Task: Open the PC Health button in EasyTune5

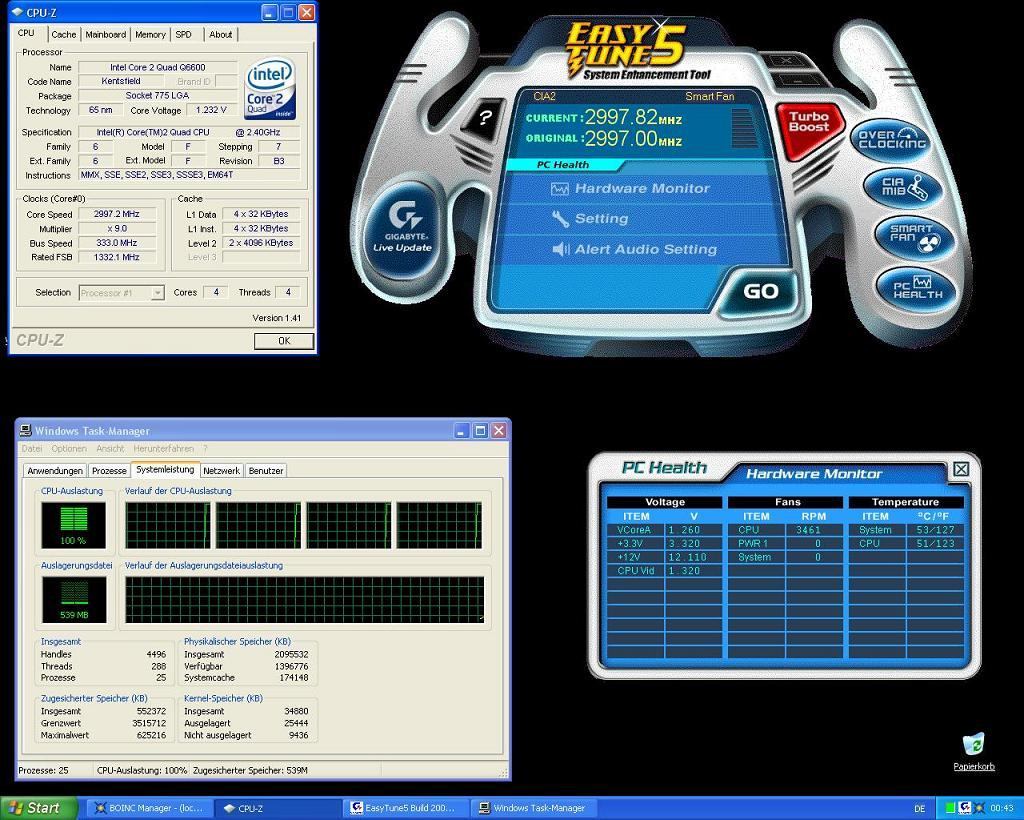Action: pos(917,288)
